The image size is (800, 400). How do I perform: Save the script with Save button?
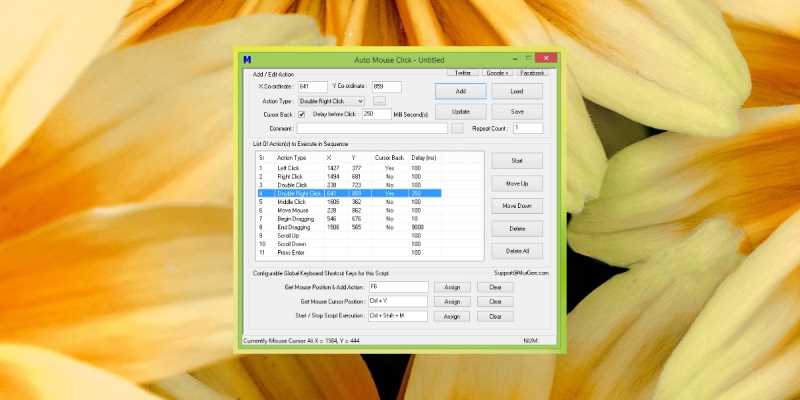[x=517, y=112]
